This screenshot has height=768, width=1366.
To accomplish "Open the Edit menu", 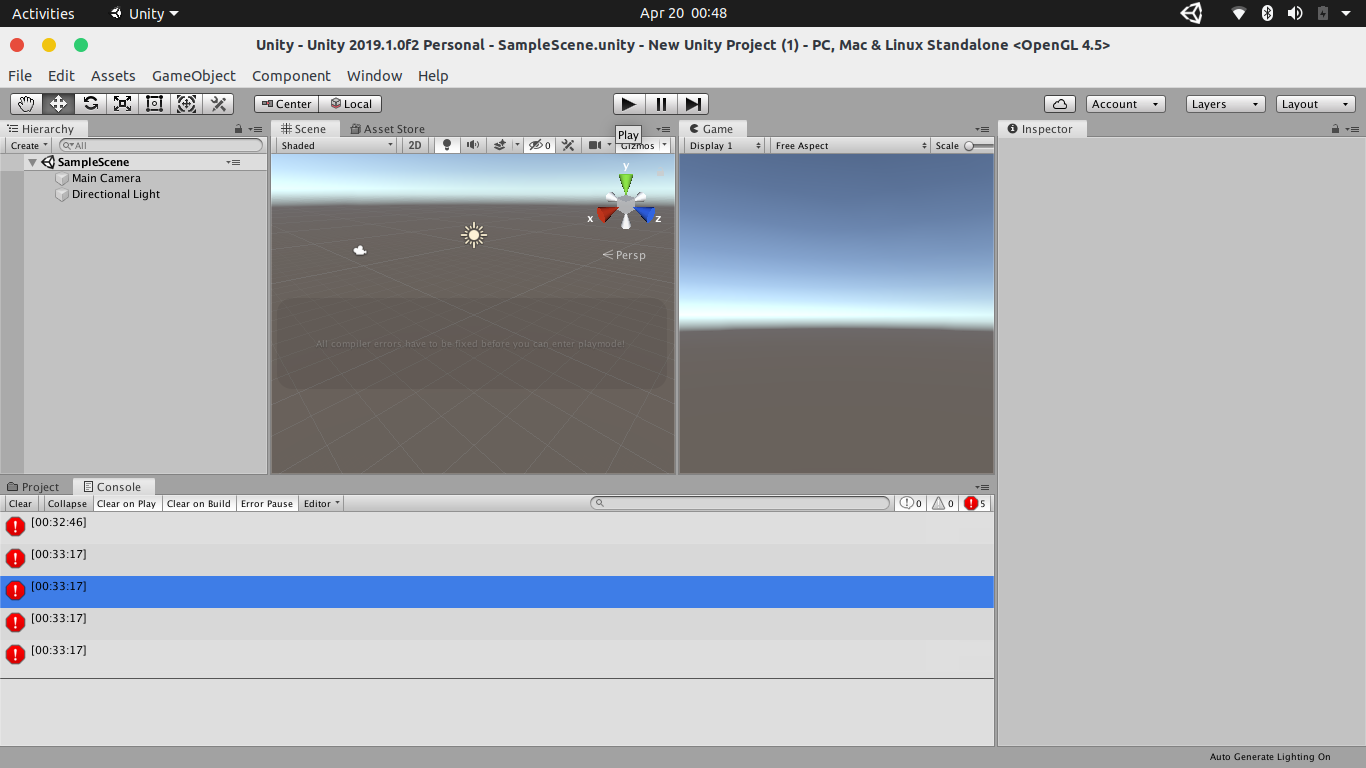I will [x=61, y=76].
